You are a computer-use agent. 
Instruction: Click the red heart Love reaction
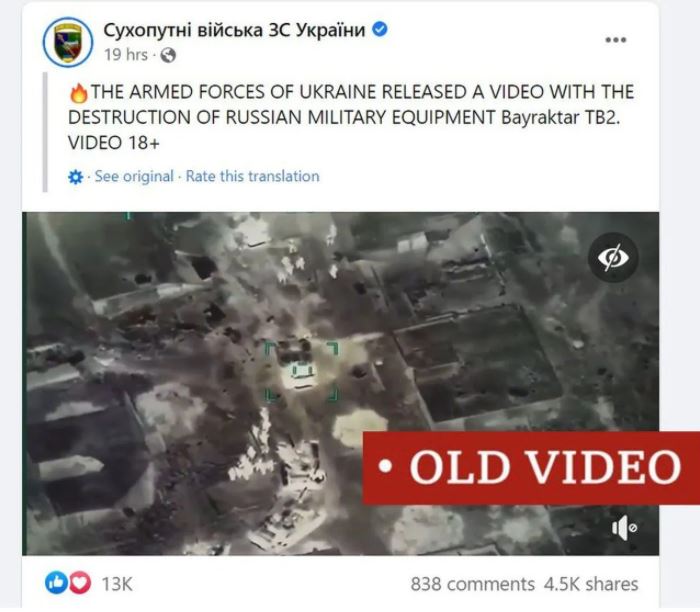coord(80,583)
